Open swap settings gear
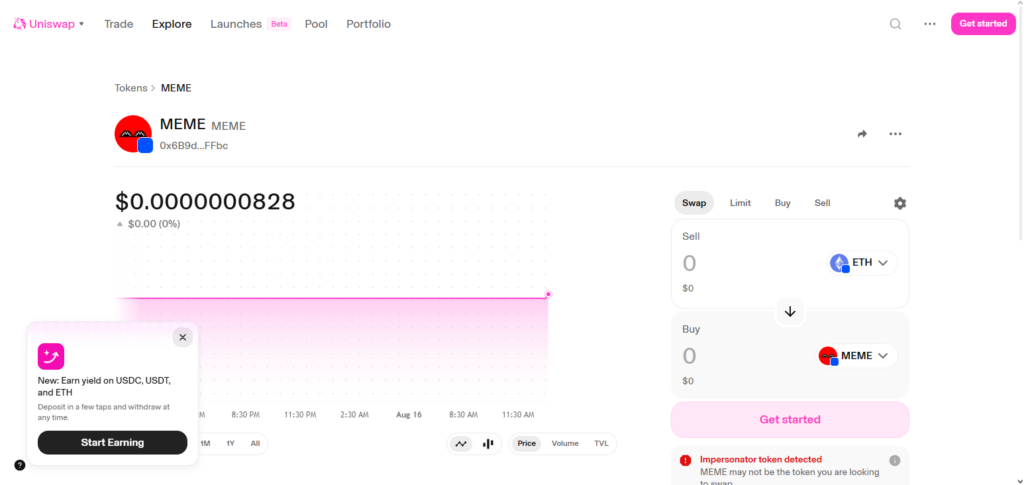The image size is (1024, 485). click(x=900, y=203)
